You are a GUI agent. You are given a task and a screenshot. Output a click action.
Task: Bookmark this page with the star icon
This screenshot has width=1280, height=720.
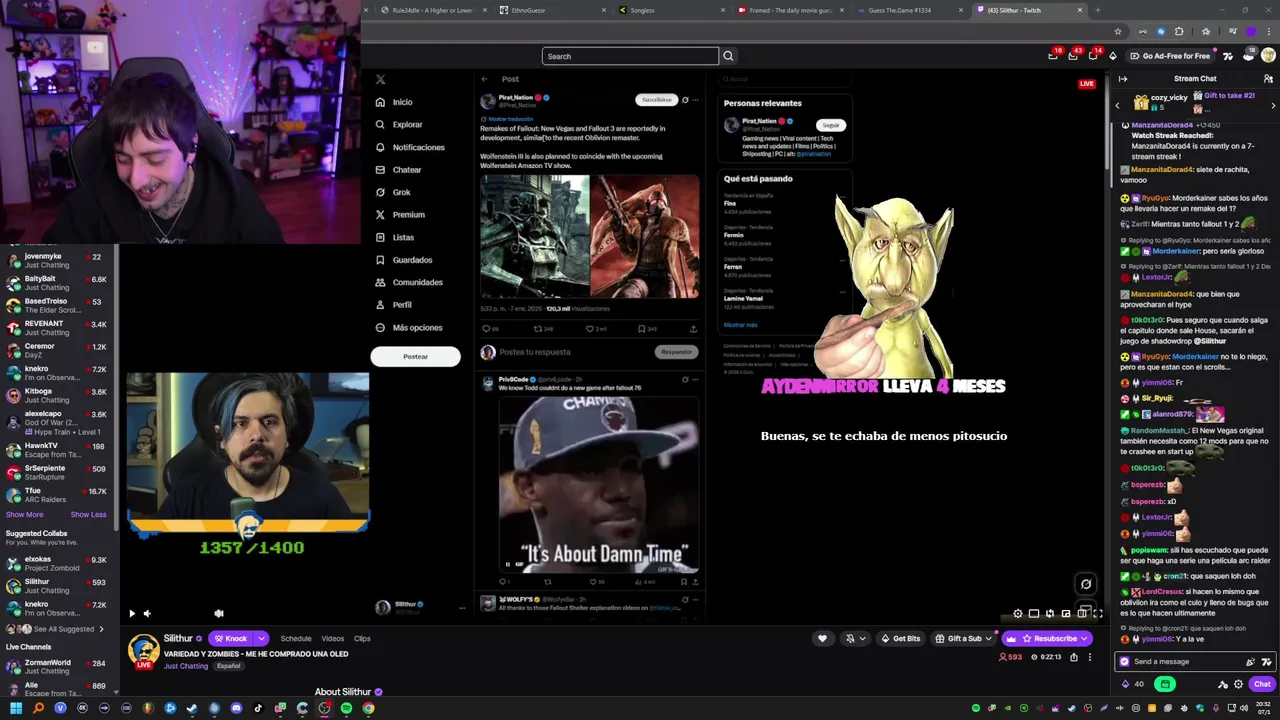click(1118, 31)
